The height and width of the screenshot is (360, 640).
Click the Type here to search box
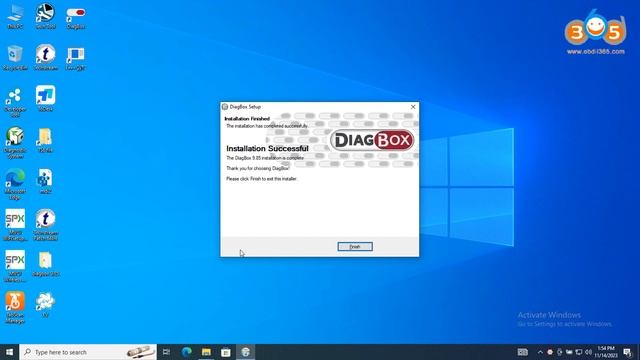(x=88, y=352)
